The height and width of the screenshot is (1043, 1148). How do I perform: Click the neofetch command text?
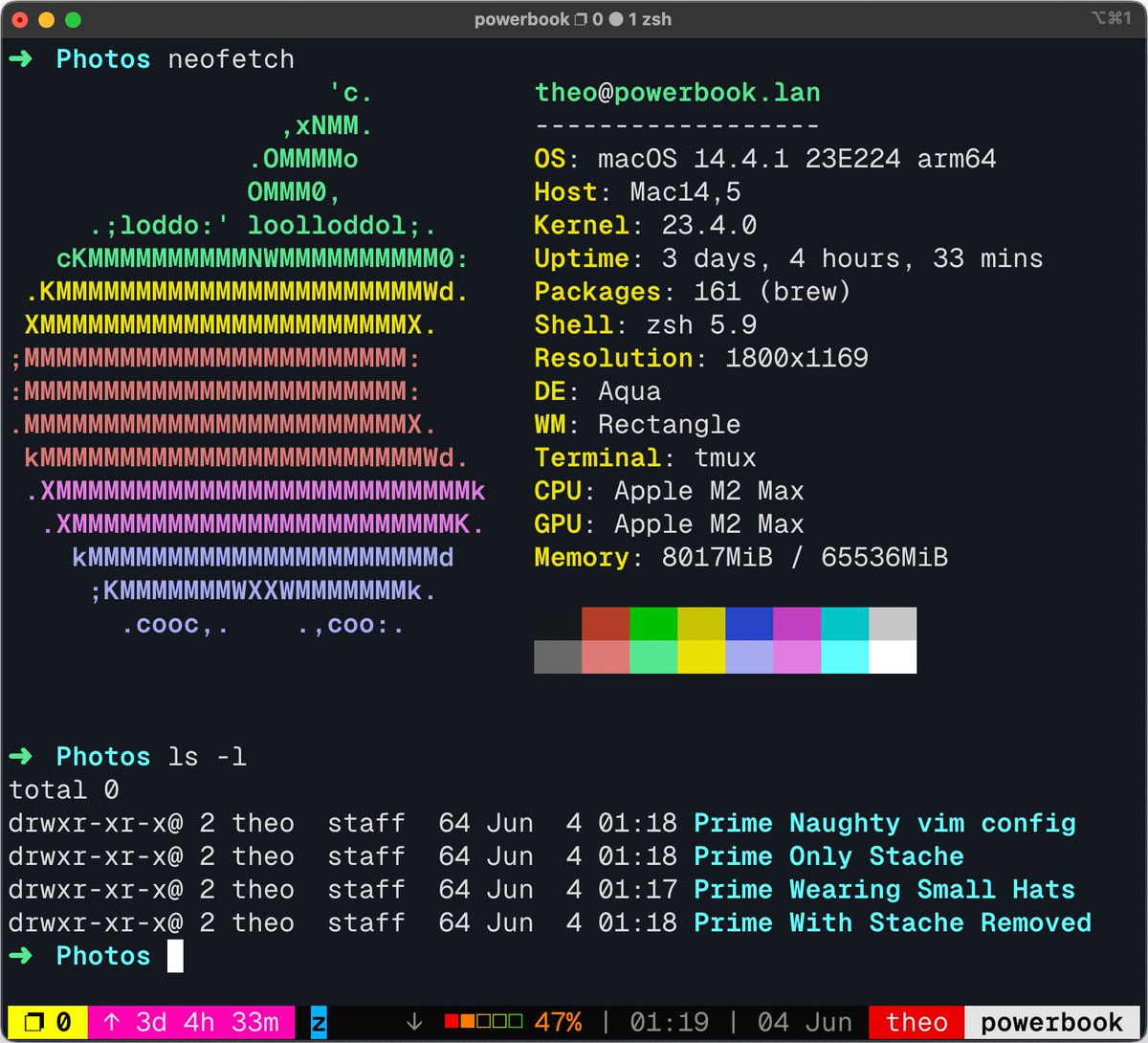coord(232,59)
